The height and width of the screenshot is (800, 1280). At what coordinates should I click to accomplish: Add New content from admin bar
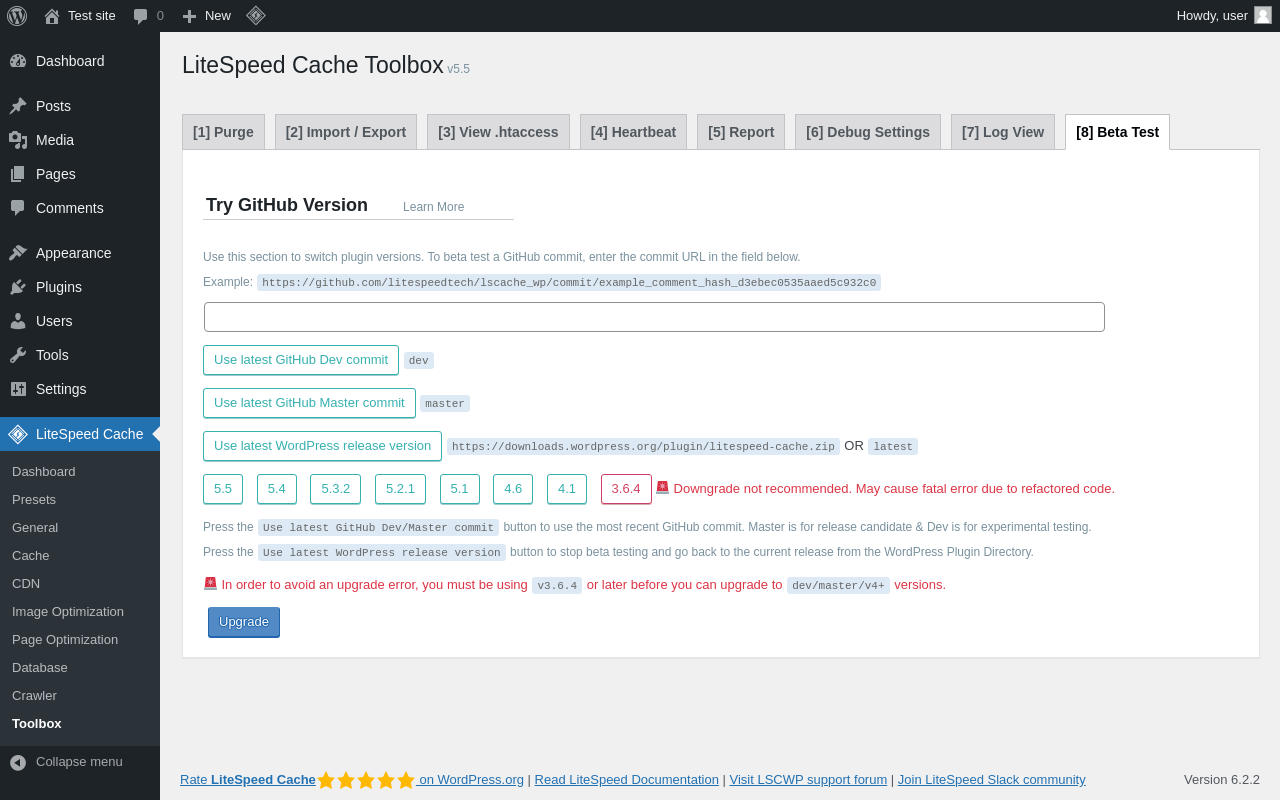[206, 16]
